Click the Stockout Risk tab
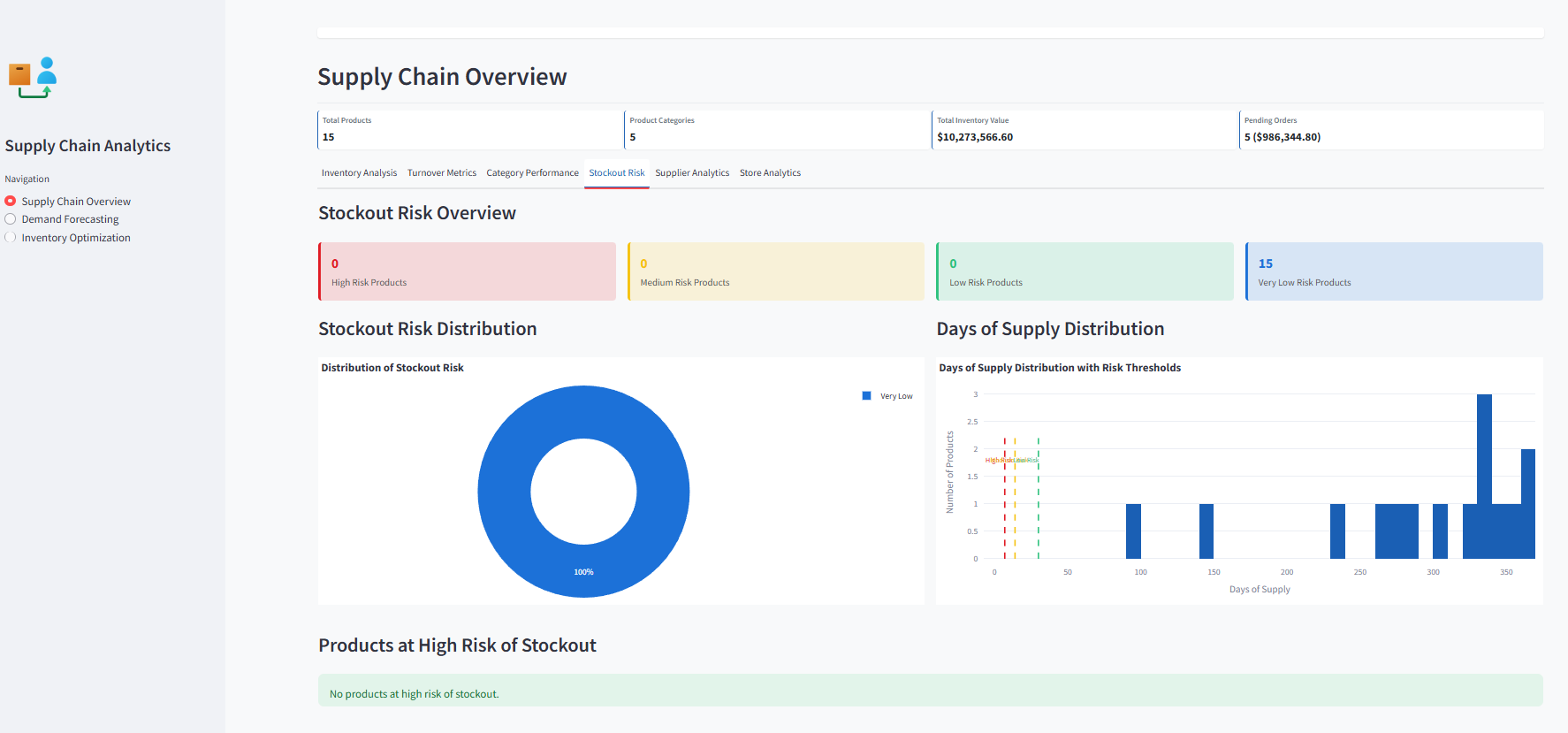Screen dimensions: 1568x733 pos(616,173)
